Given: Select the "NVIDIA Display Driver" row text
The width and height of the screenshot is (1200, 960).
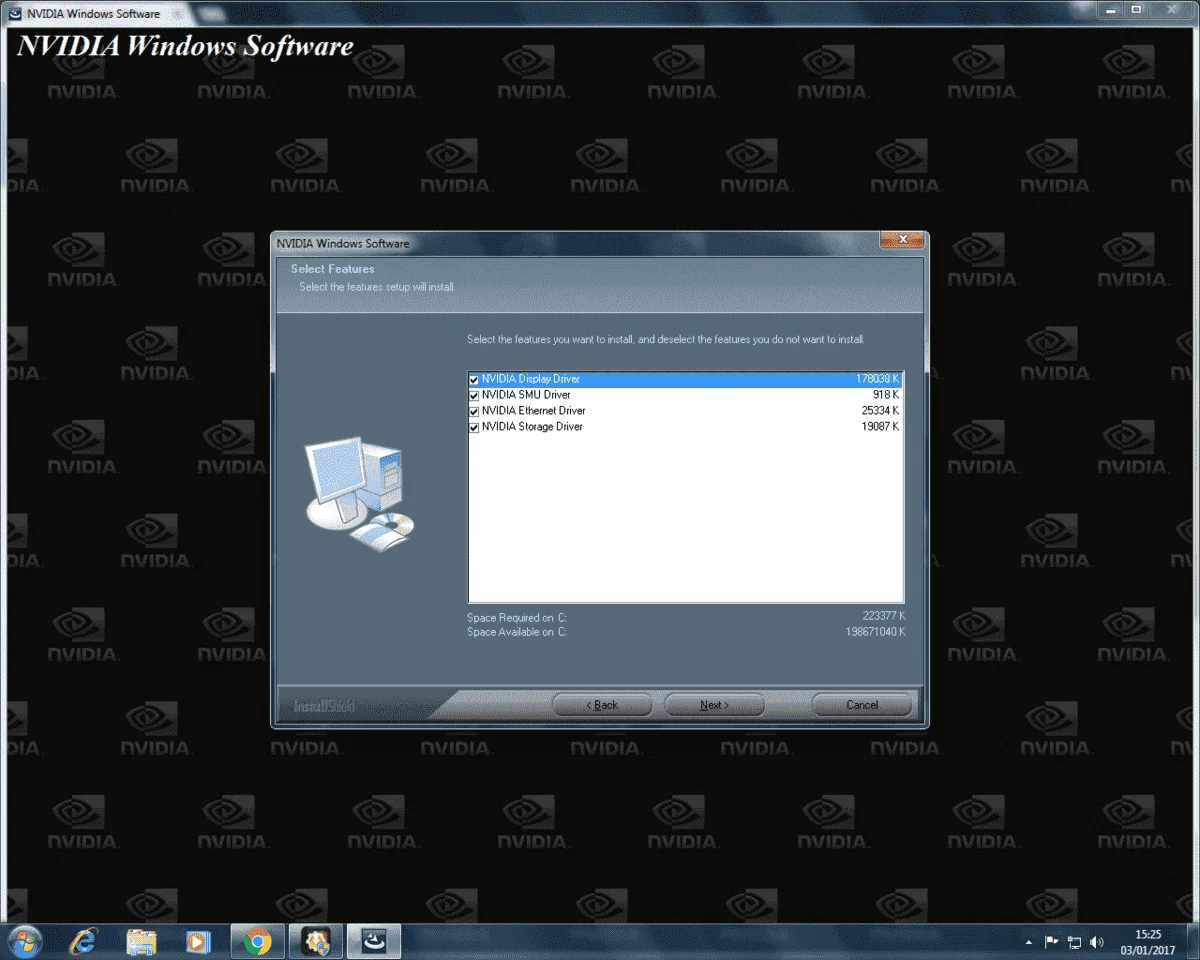Looking at the screenshot, I should tap(530, 380).
